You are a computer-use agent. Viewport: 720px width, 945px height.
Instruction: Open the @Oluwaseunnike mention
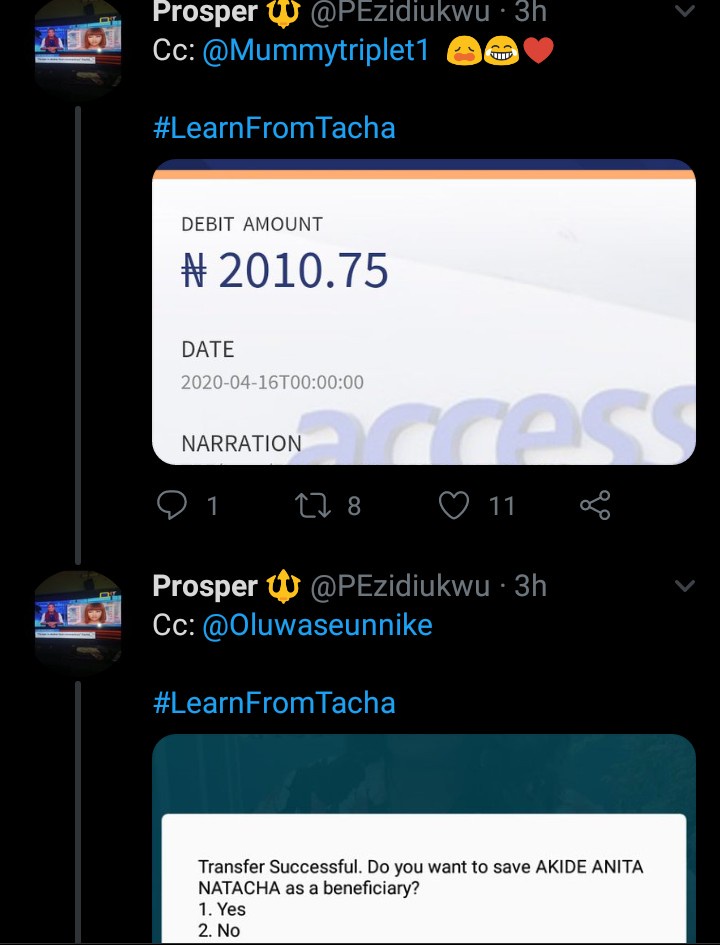[x=317, y=625]
